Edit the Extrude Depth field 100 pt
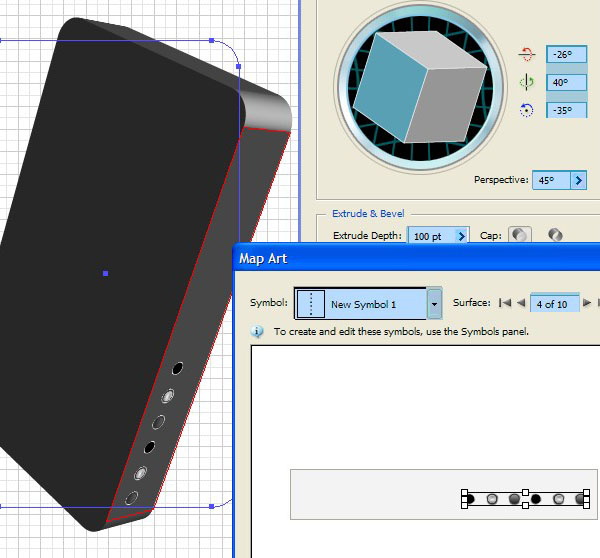Viewport: 600px width, 558px height. coord(430,236)
